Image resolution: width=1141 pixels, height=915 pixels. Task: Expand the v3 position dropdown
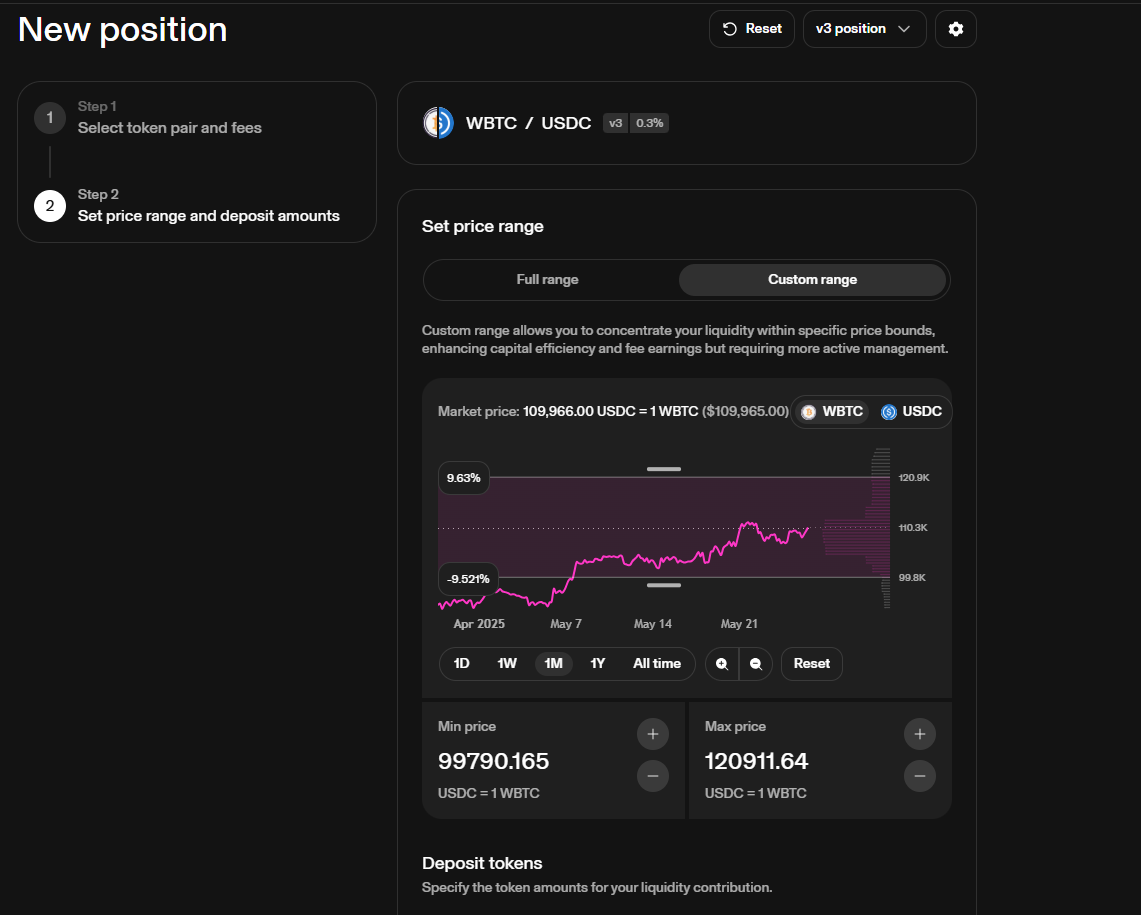(x=864, y=29)
